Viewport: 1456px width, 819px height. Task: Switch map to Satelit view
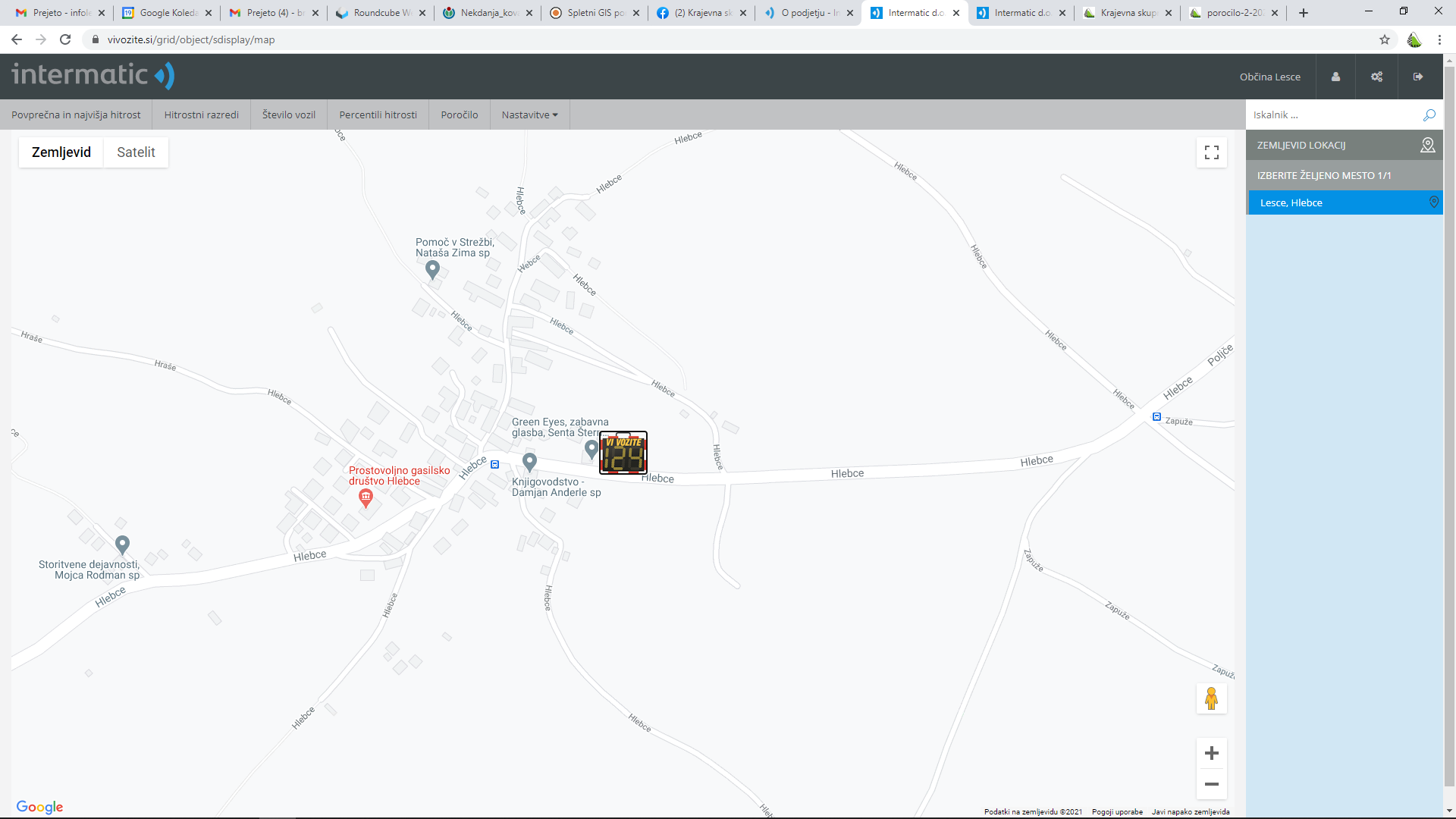click(136, 152)
